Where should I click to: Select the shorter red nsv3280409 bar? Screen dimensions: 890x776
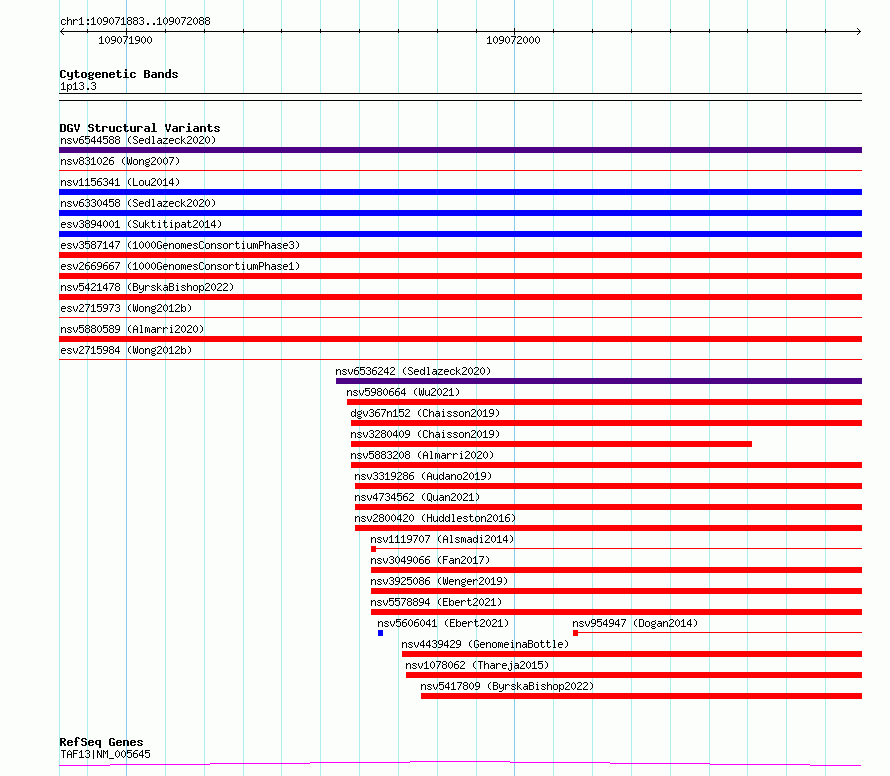point(551,444)
